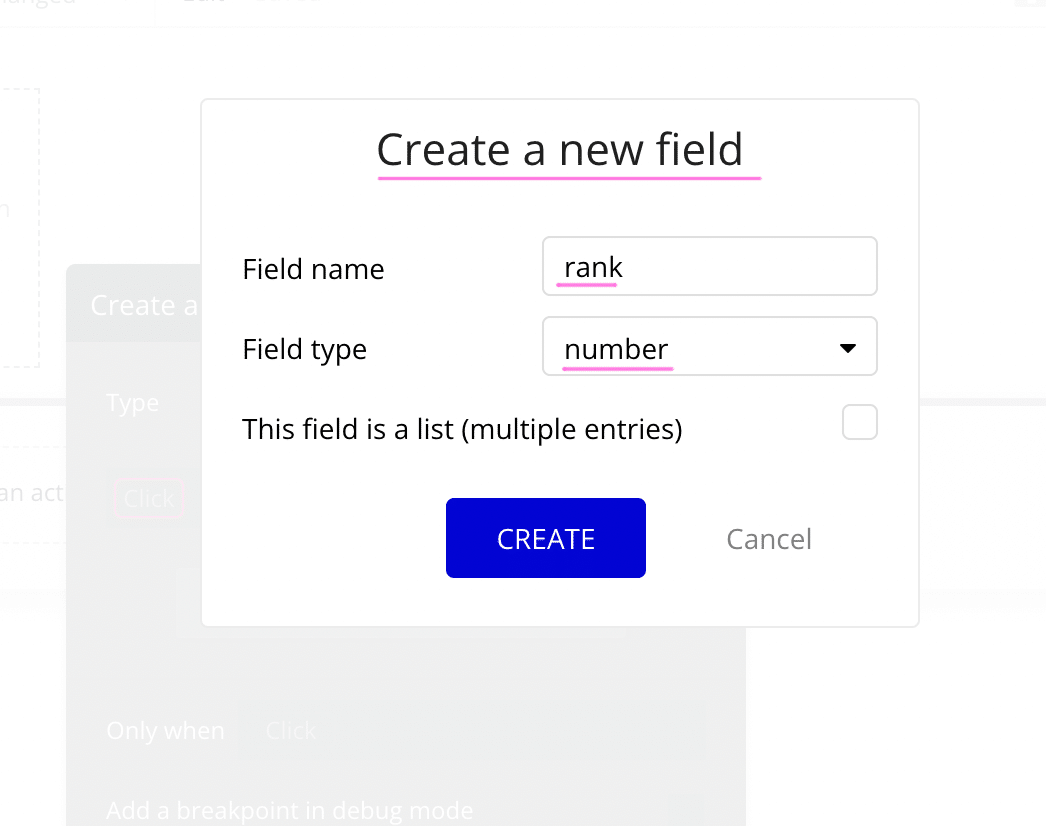Select the 'number' field type box
Image resolution: width=1046 pixels, height=826 pixels.
709,346
